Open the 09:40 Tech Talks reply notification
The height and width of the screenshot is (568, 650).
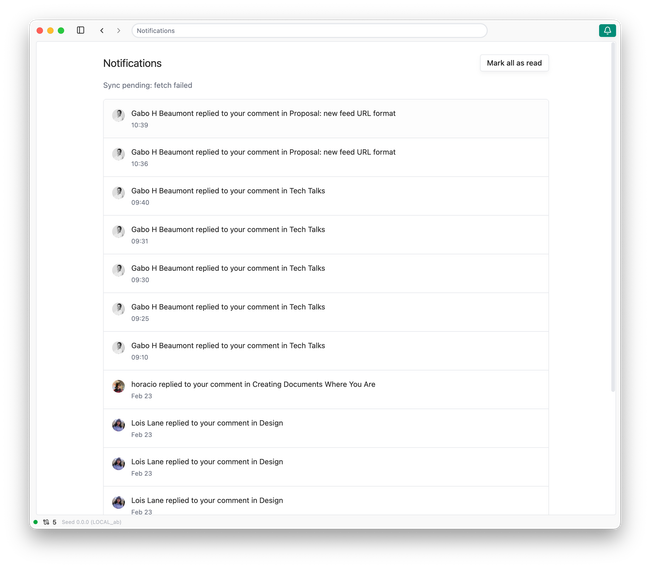click(228, 191)
